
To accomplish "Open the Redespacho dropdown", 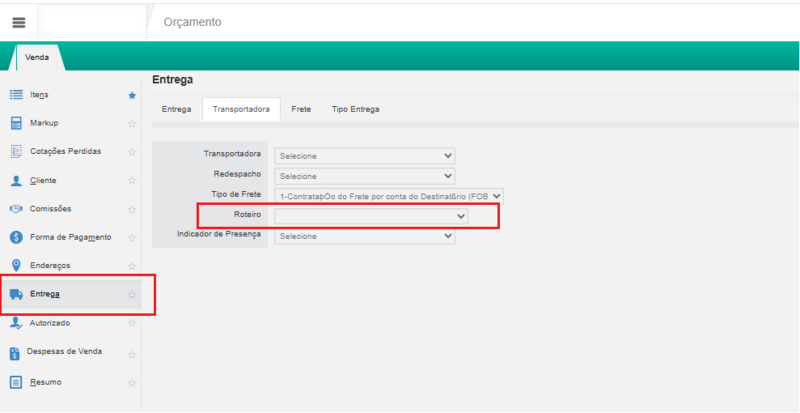I will pyautogui.click(x=365, y=176).
